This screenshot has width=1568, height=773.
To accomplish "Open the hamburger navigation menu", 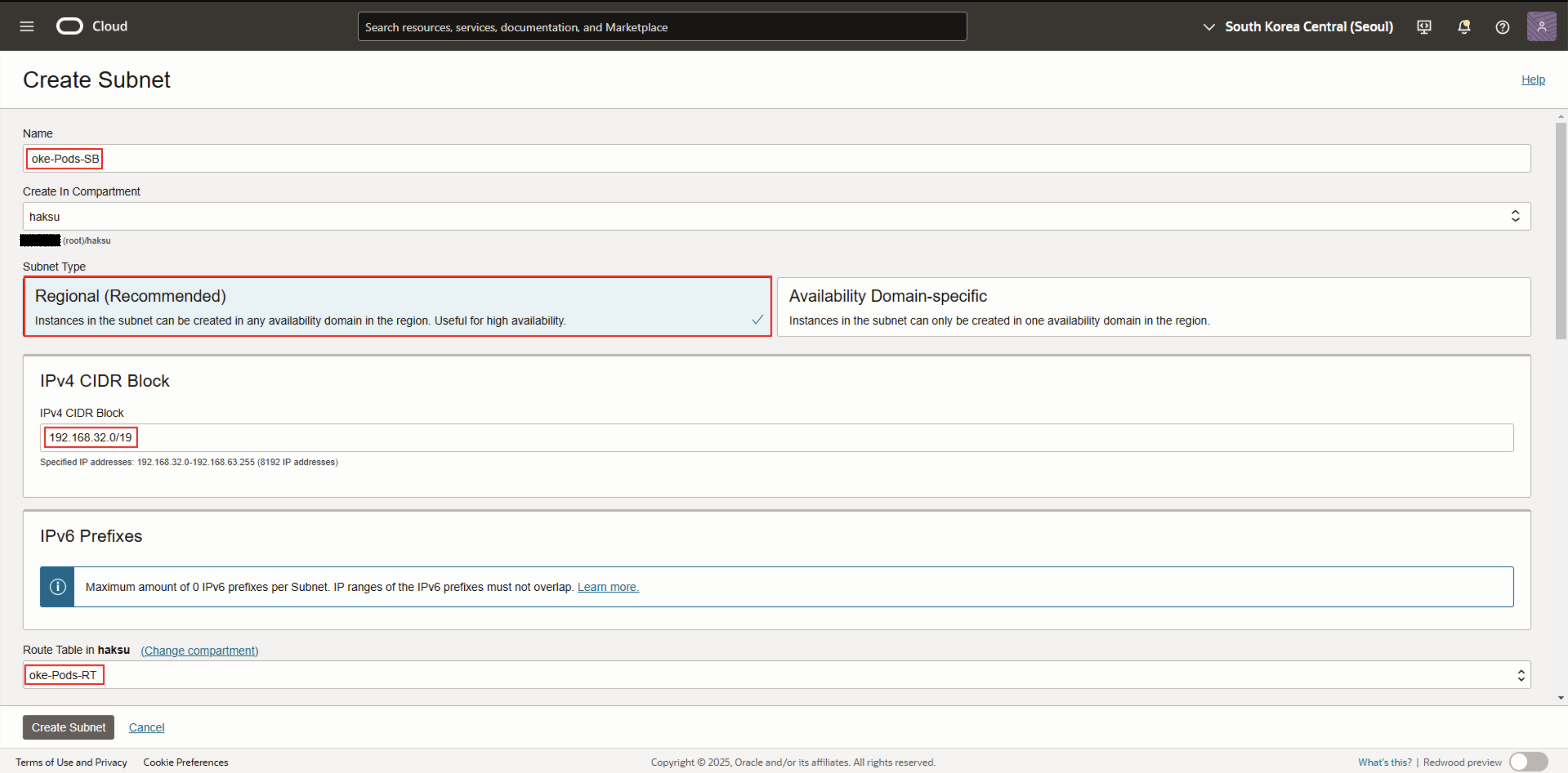I will (27, 26).
